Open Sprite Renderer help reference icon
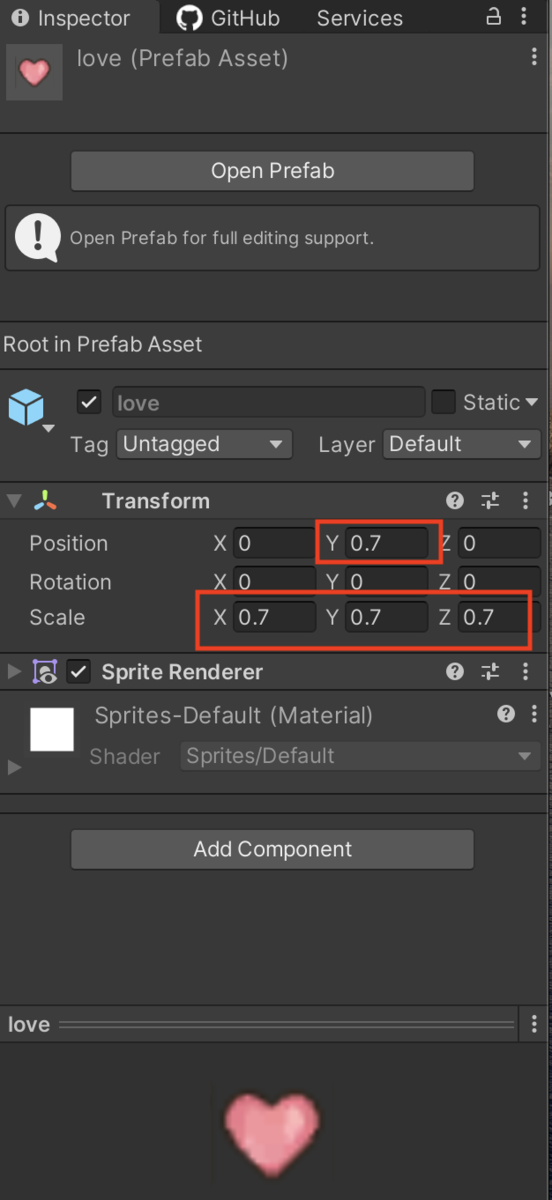This screenshot has width=552, height=1200. pyautogui.click(x=455, y=671)
